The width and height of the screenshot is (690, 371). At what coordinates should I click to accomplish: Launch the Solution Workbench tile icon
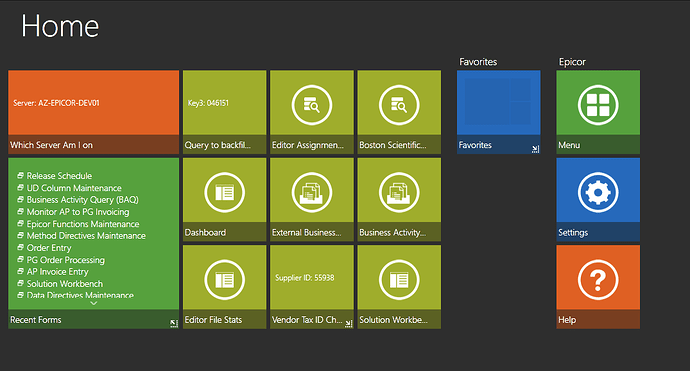(399, 280)
